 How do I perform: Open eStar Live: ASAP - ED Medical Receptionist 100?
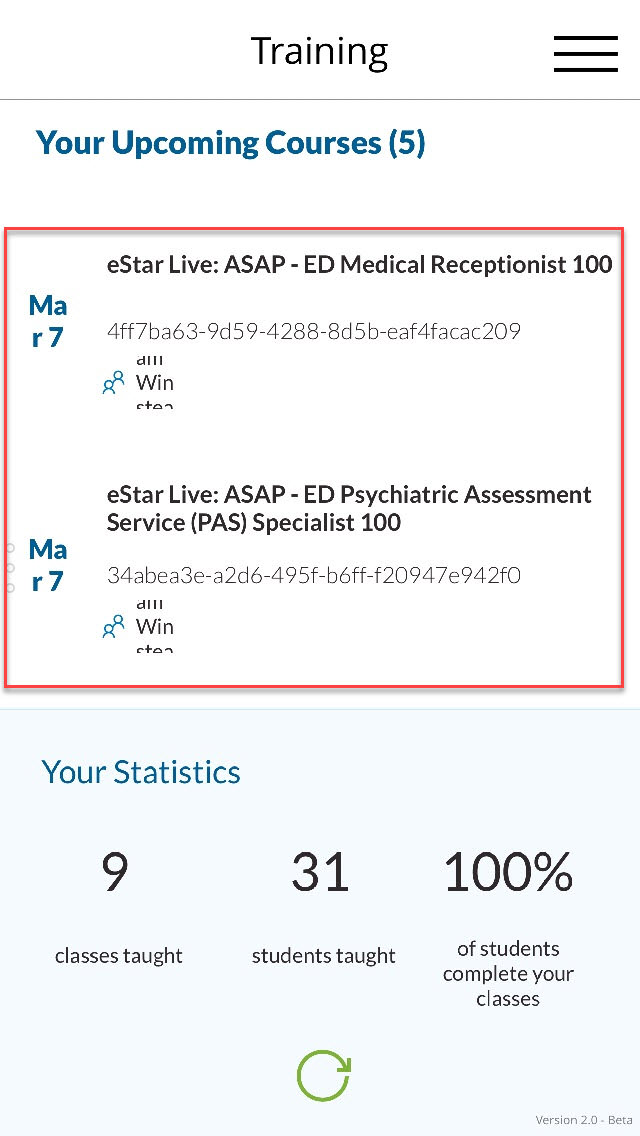click(x=360, y=264)
